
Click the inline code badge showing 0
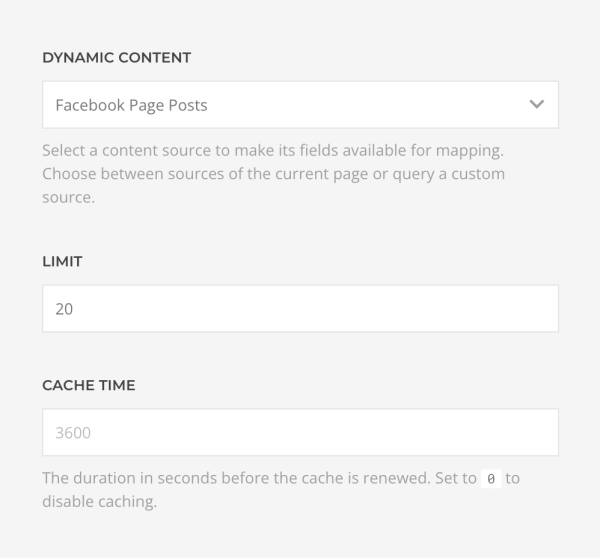click(491, 479)
